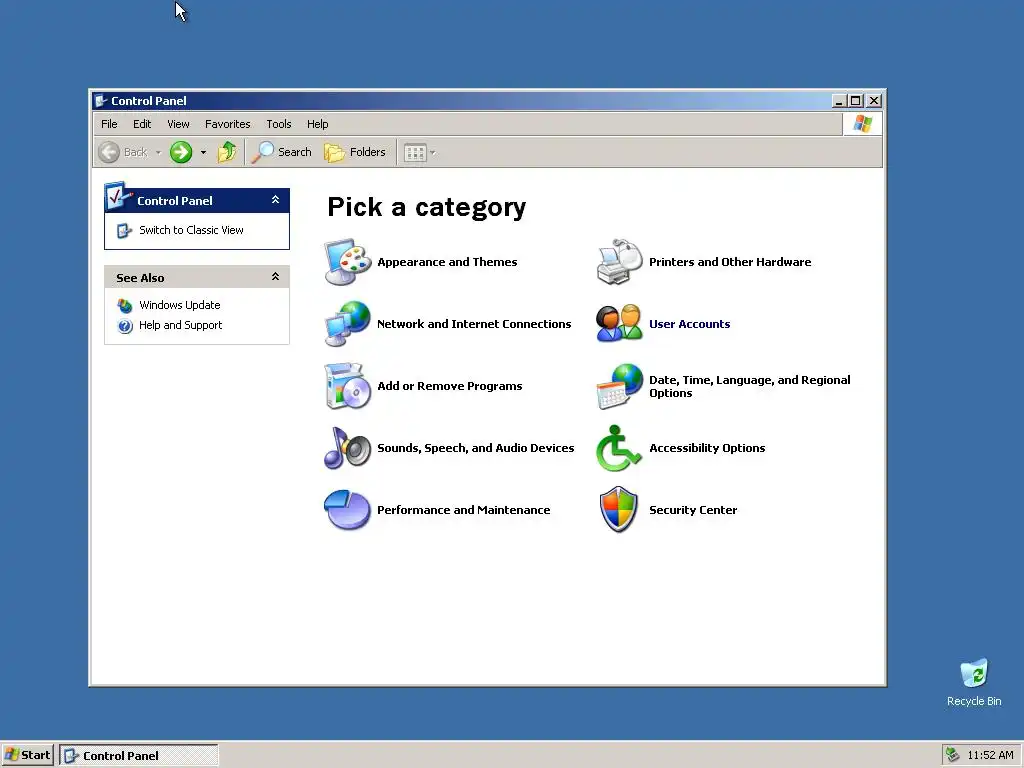
Task: Click the Back arrow toolbar icon
Action: (x=109, y=152)
